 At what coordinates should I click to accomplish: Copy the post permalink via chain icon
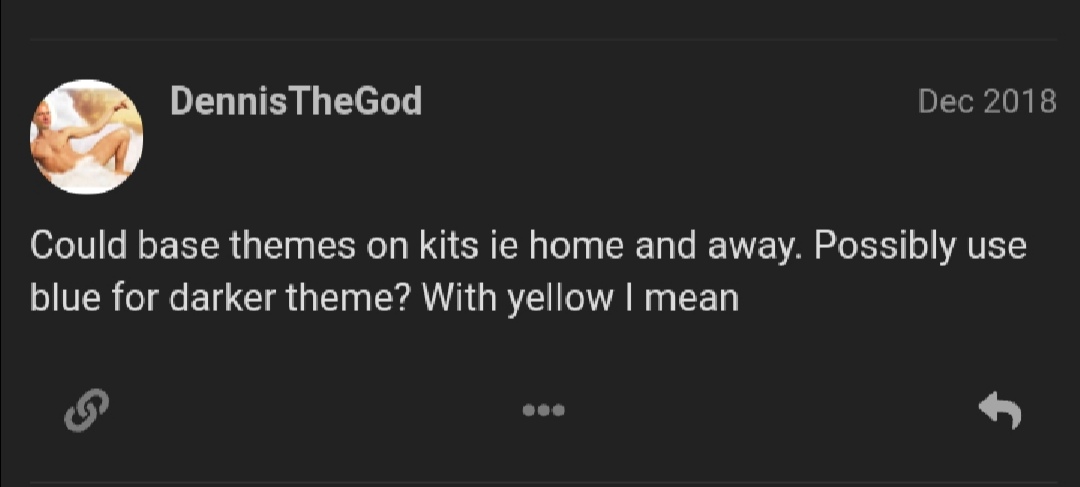[86, 410]
